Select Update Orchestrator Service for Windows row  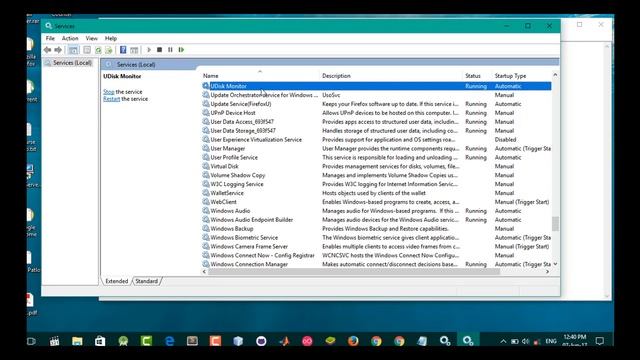(376, 95)
